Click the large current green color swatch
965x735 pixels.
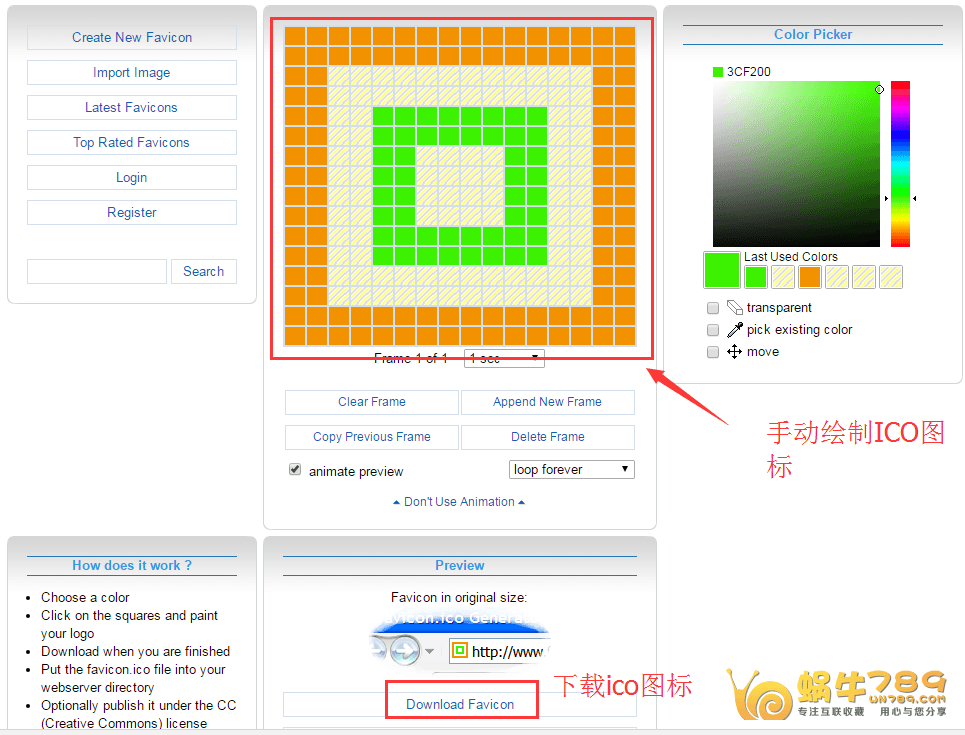(x=721, y=270)
